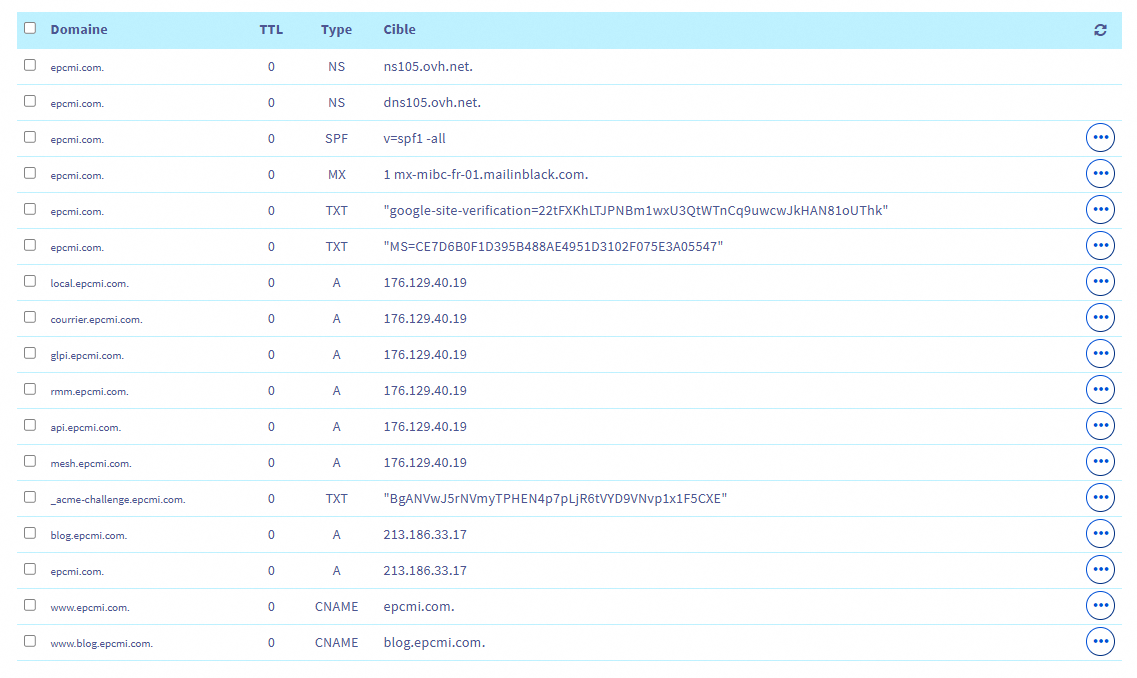Image resolution: width=1137 pixels, height=678 pixels.
Task: Open actions menu for local.epcmi.com record
Action: [1100, 282]
